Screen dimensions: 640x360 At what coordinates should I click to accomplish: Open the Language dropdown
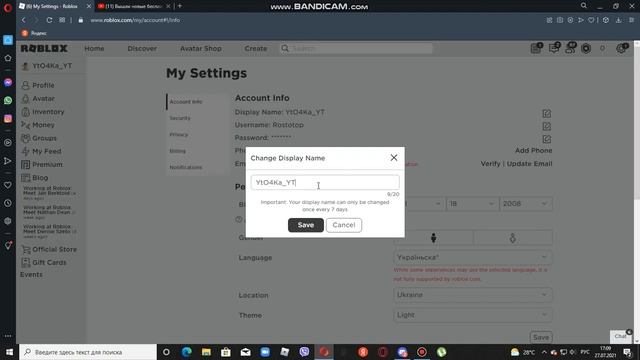pos(473,258)
